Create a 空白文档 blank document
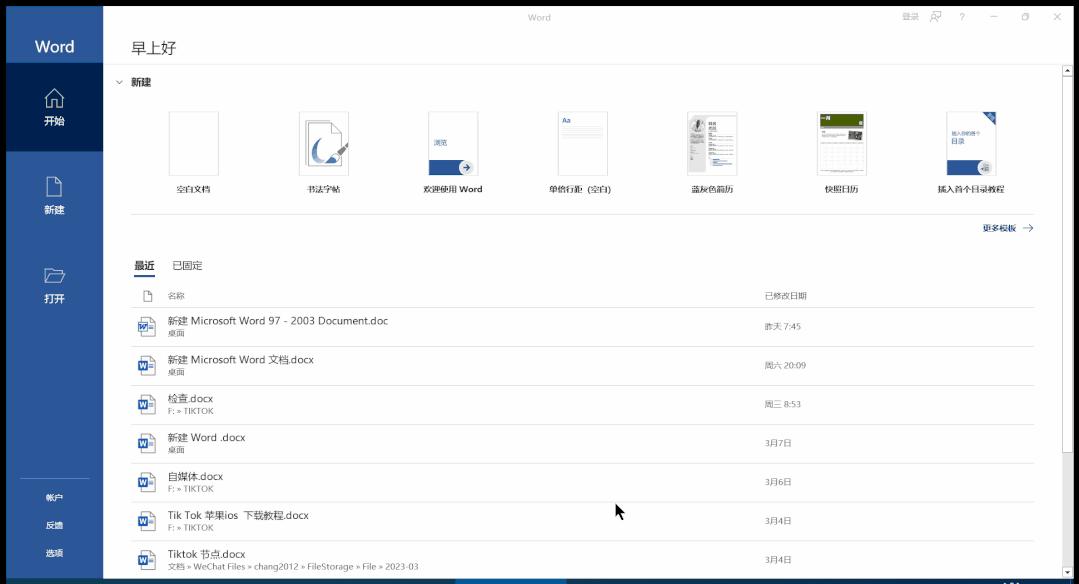1079x584 pixels. pyautogui.click(x=192, y=143)
